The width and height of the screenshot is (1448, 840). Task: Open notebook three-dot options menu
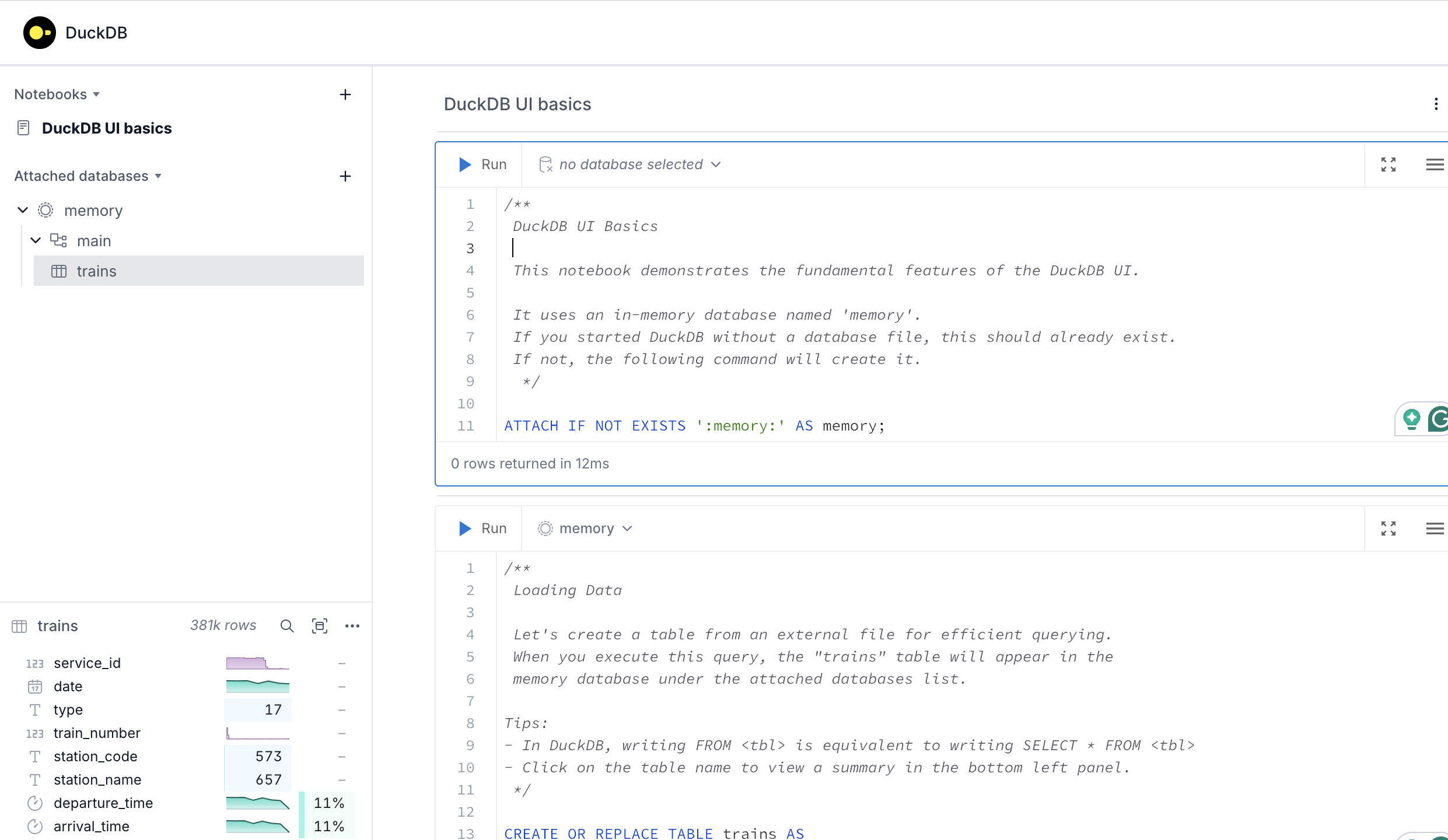coord(1435,104)
